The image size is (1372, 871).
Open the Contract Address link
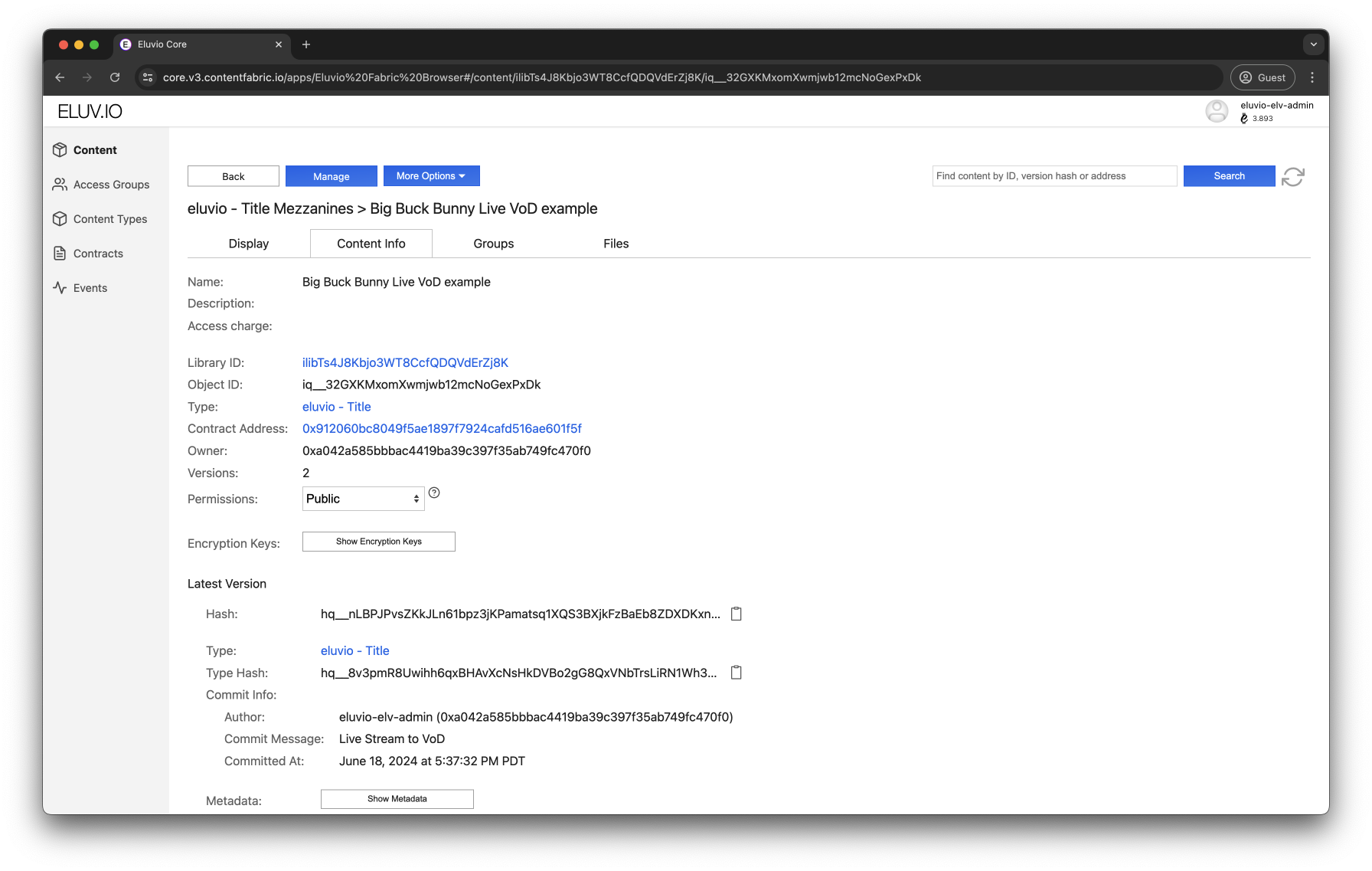point(442,428)
